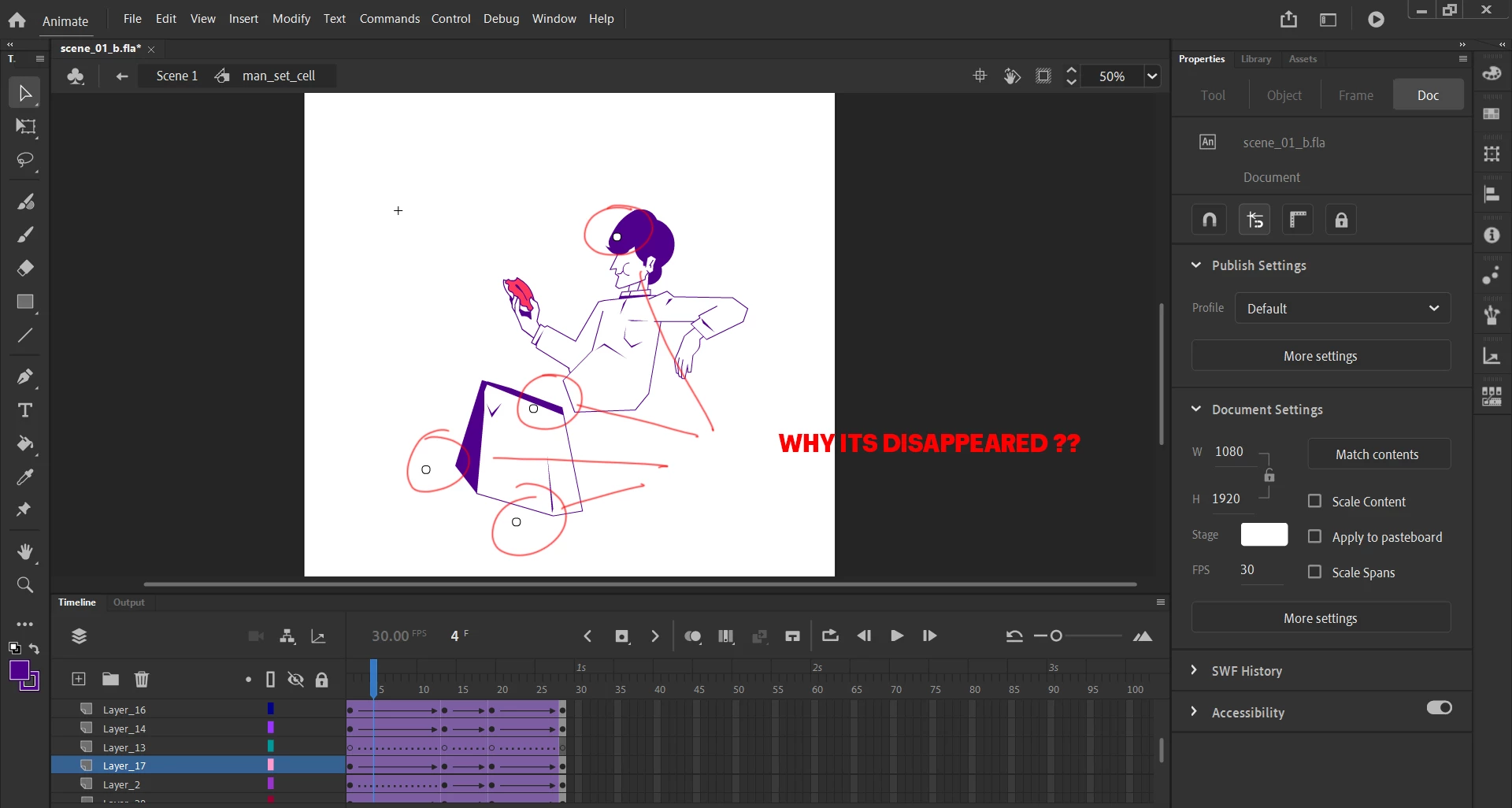The height and width of the screenshot is (808, 1512).
Task: Select the Line tool
Action: click(25, 335)
